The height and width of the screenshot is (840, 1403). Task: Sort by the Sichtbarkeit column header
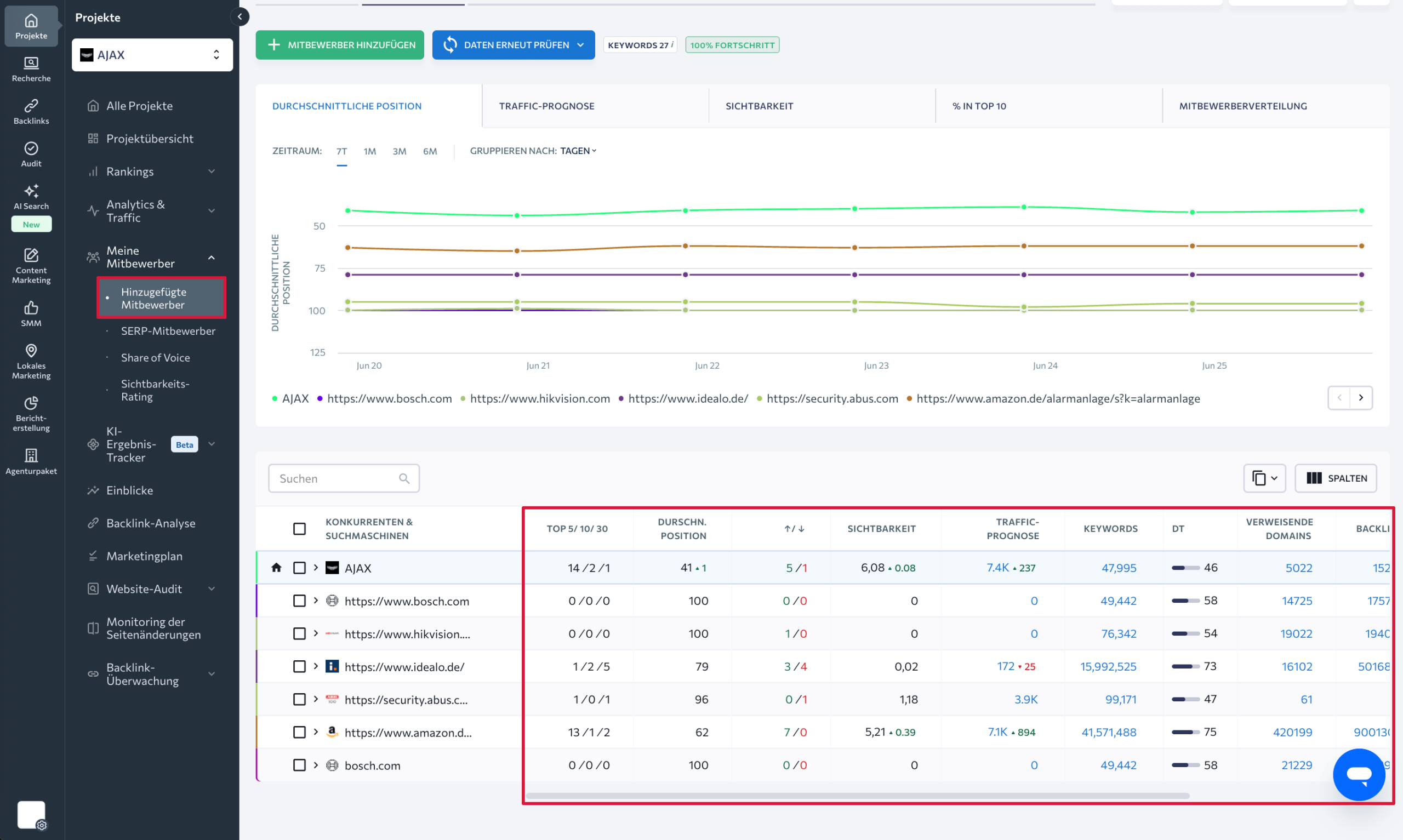click(881, 529)
